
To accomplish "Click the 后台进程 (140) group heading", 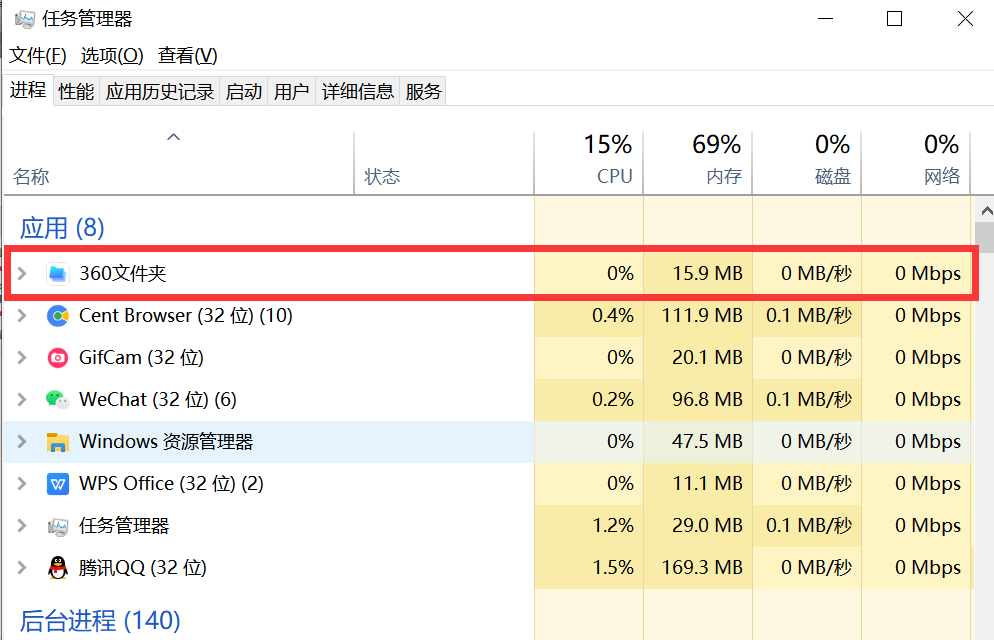I will click(100, 621).
